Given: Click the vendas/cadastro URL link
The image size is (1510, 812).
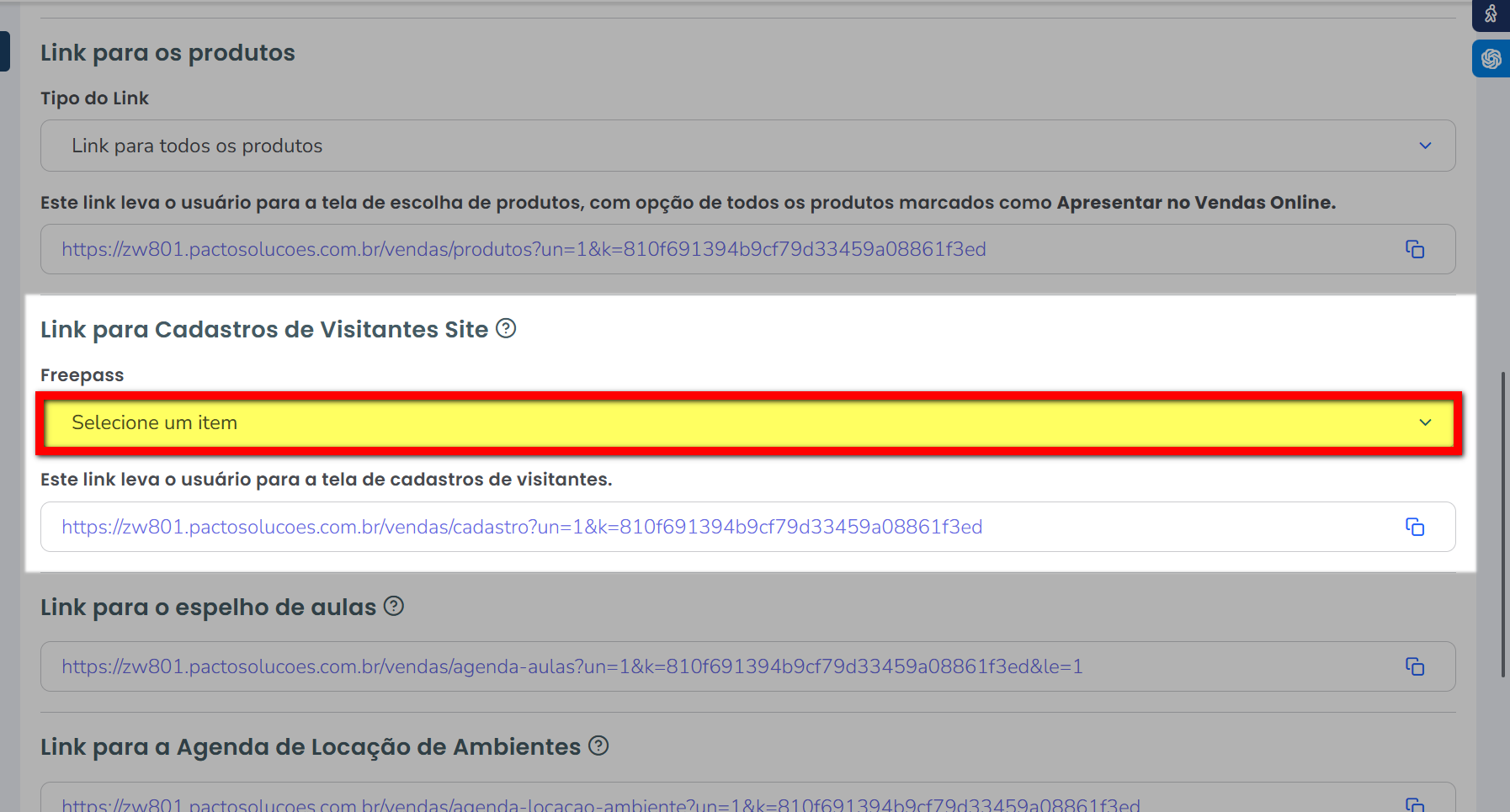Looking at the screenshot, I should click(522, 527).
